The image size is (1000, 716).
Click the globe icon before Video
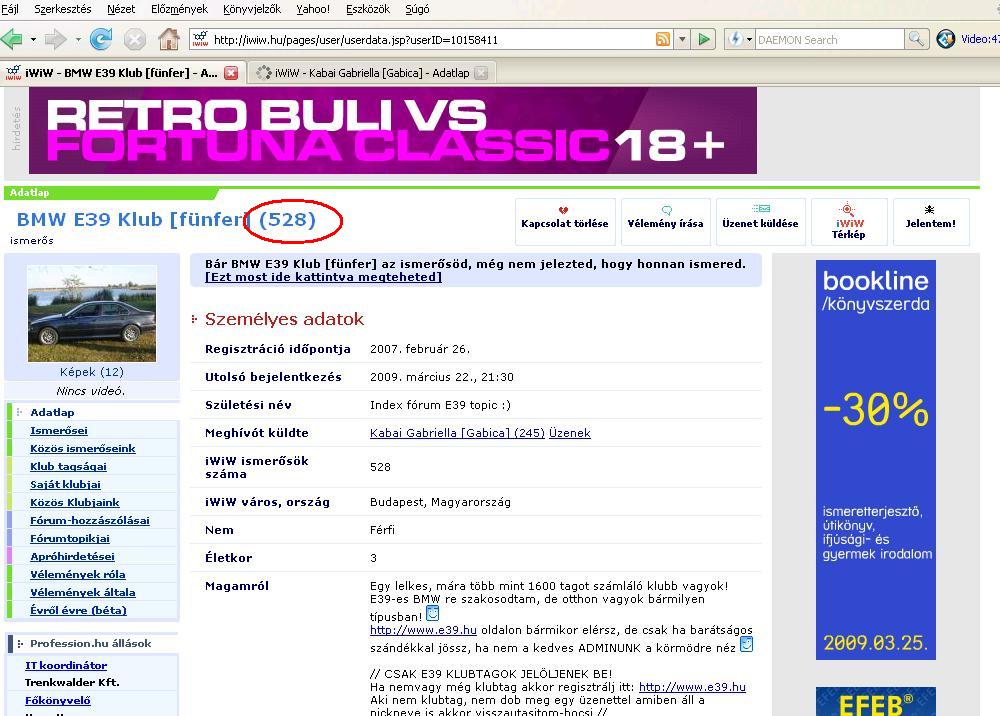(x=945, y=40)
